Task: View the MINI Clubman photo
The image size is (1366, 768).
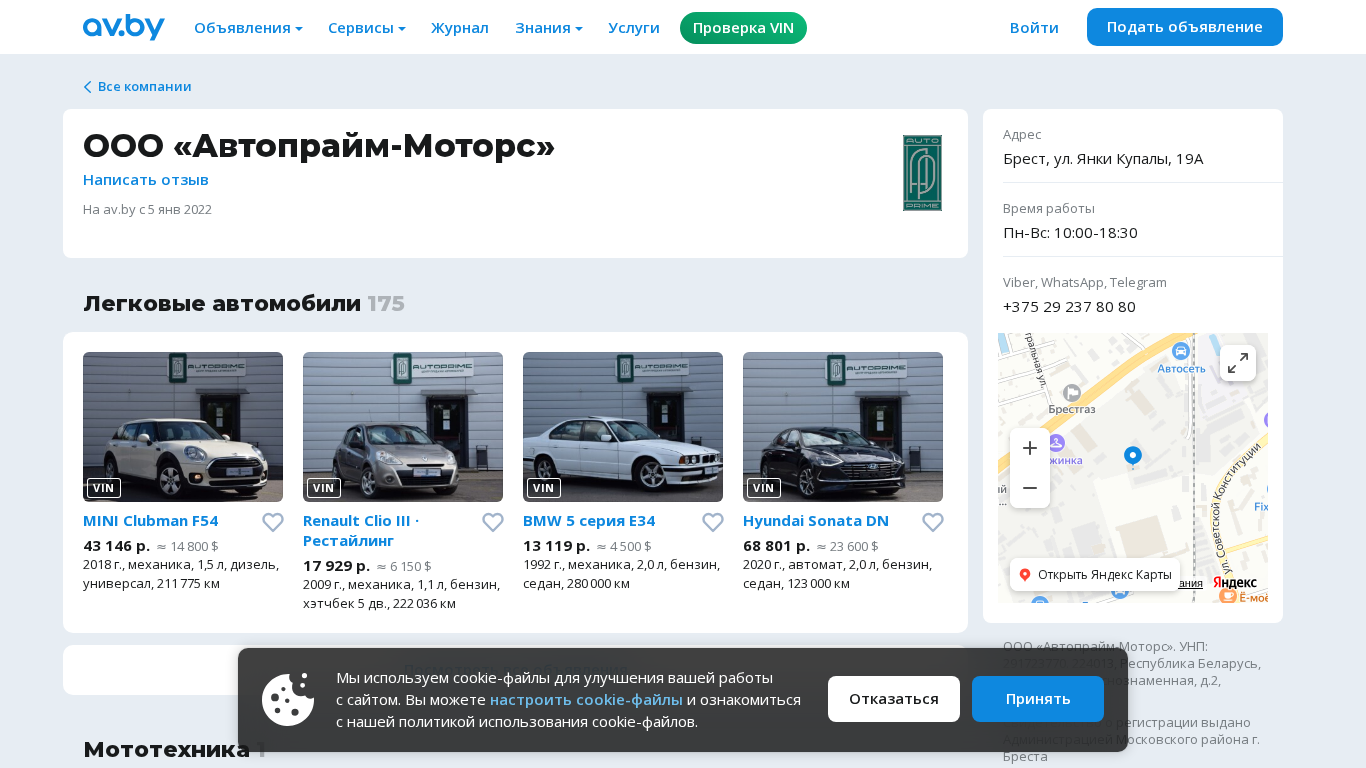Action: pyautogui.click(x=183, y=427)
